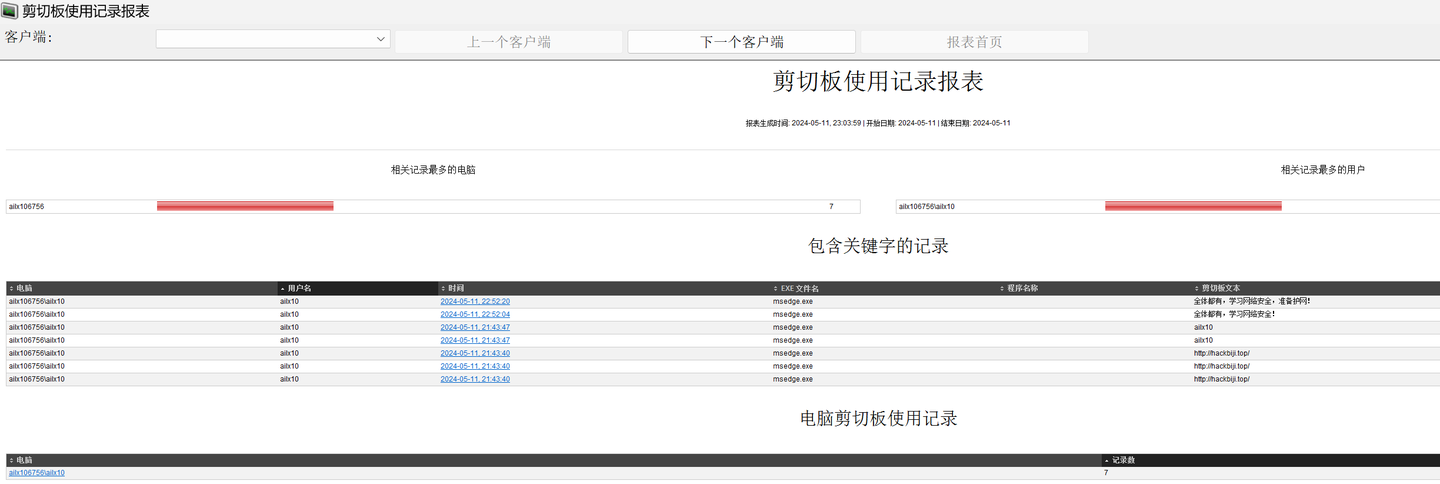Sort keyword records by EXE 文件名 column
The width and height of the screenshot is (1440, 484).
coord(884,288)
